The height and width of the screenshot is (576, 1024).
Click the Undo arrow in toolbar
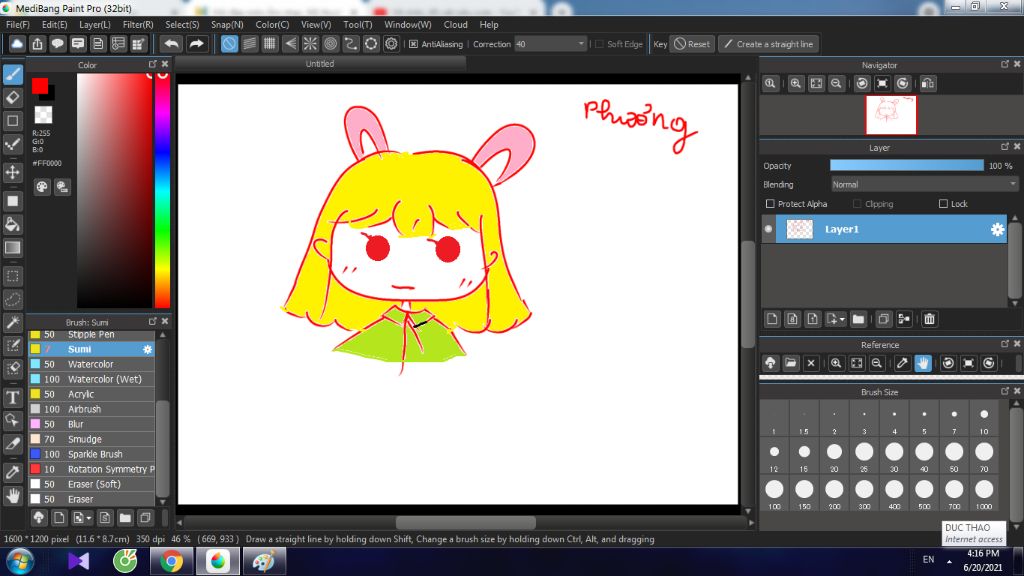(171, 44)
